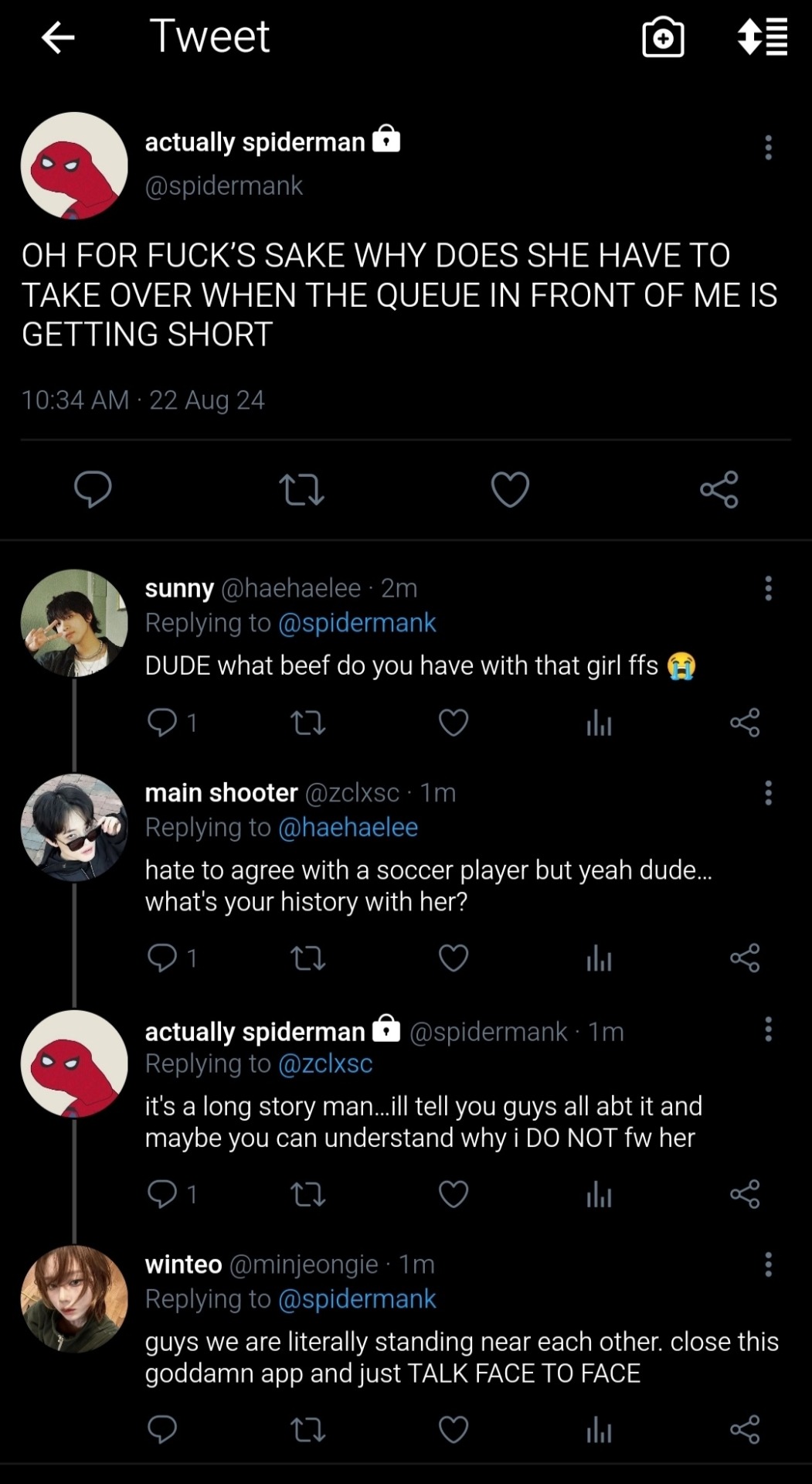Screen dimensions: 812x1484
Task: Open main shooter's avatar
Action: point(74,827)
